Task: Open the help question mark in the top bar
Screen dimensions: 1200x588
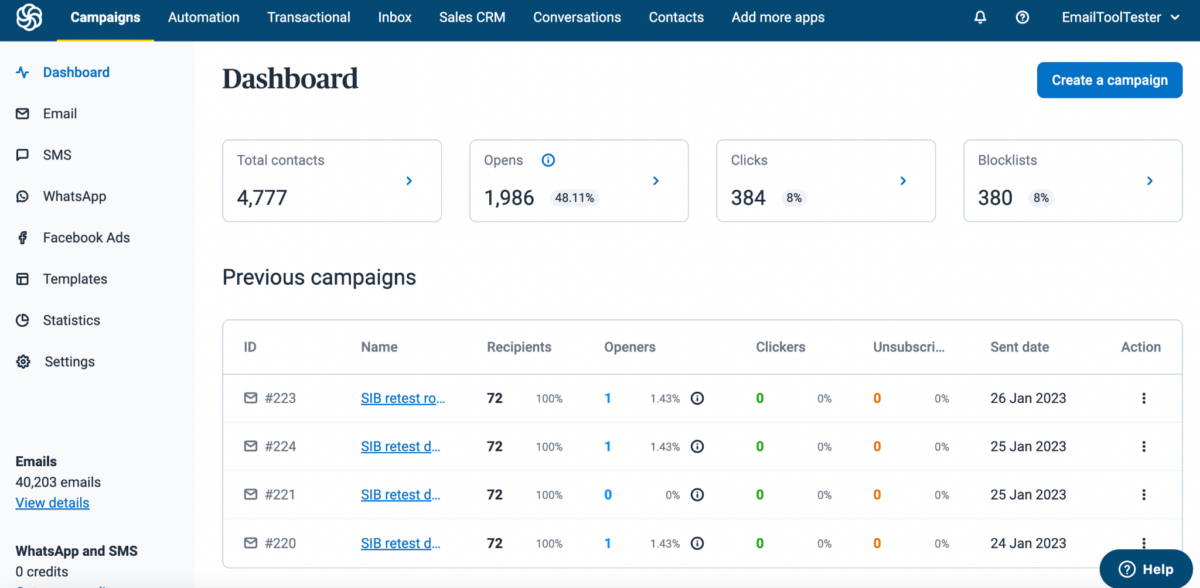Action: point(1022,17)
